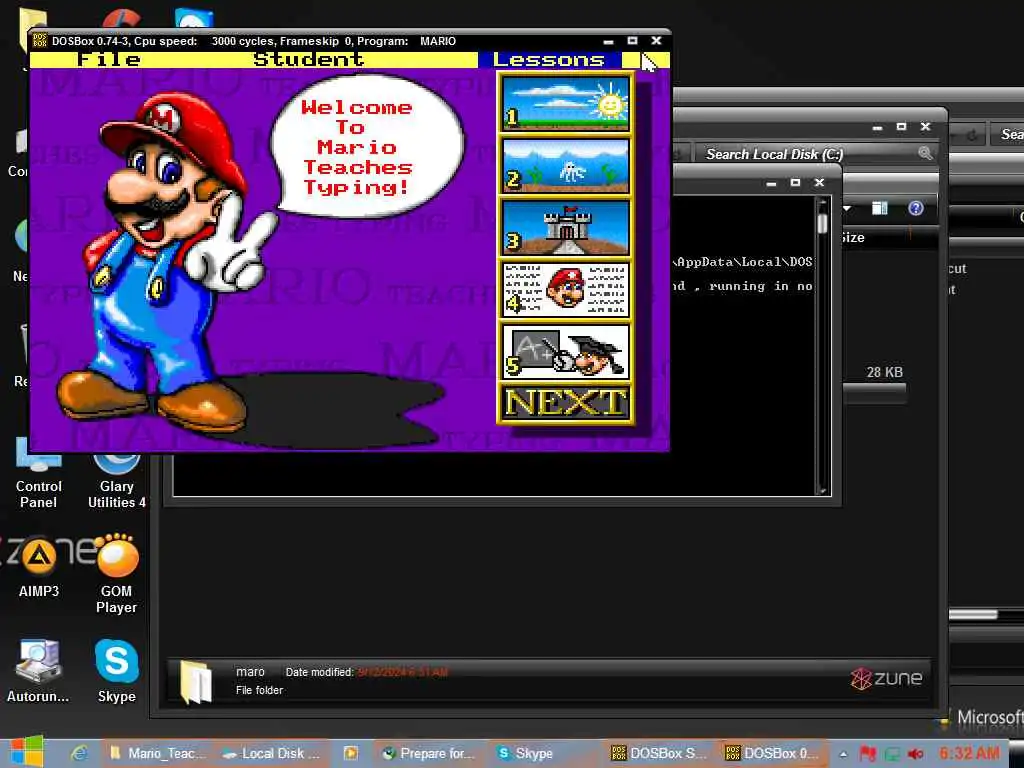The width and height of the screenshot is (1024, 768).
Task: Select lesson 4 with Mario's face and text
Action: tap(566, 289)
